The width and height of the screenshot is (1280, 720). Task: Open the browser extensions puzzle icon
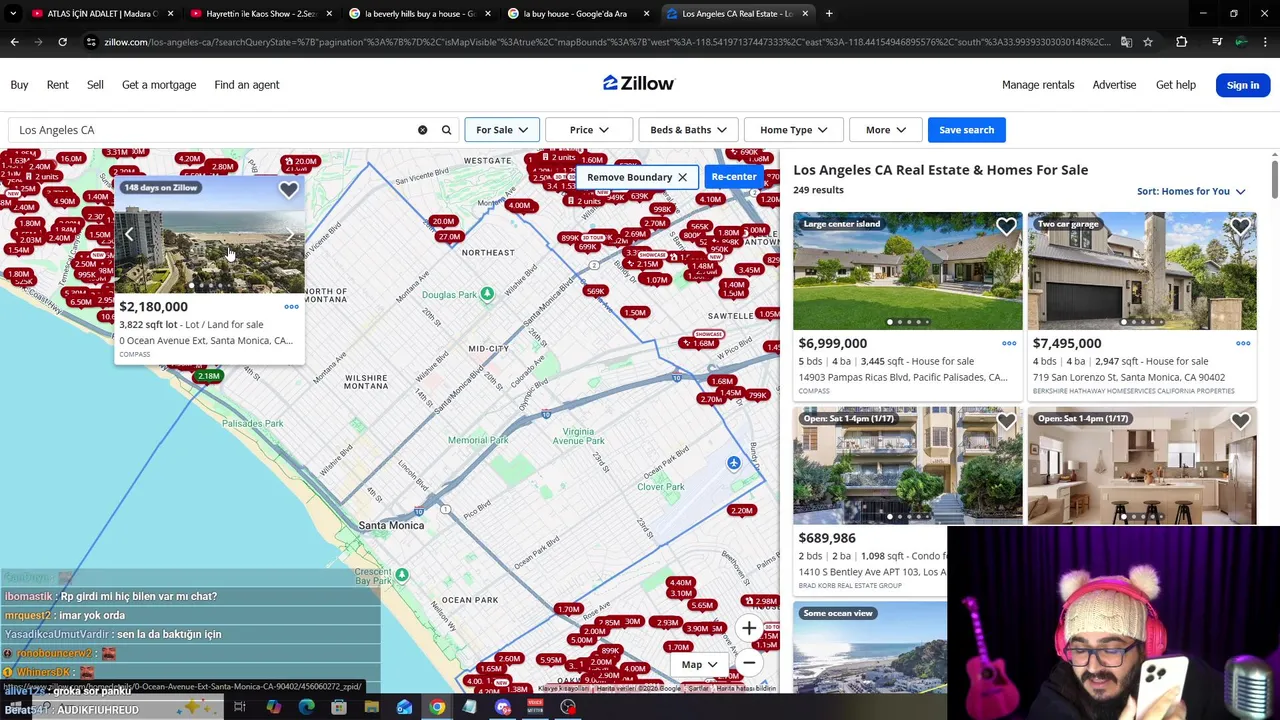[1182, 42]
